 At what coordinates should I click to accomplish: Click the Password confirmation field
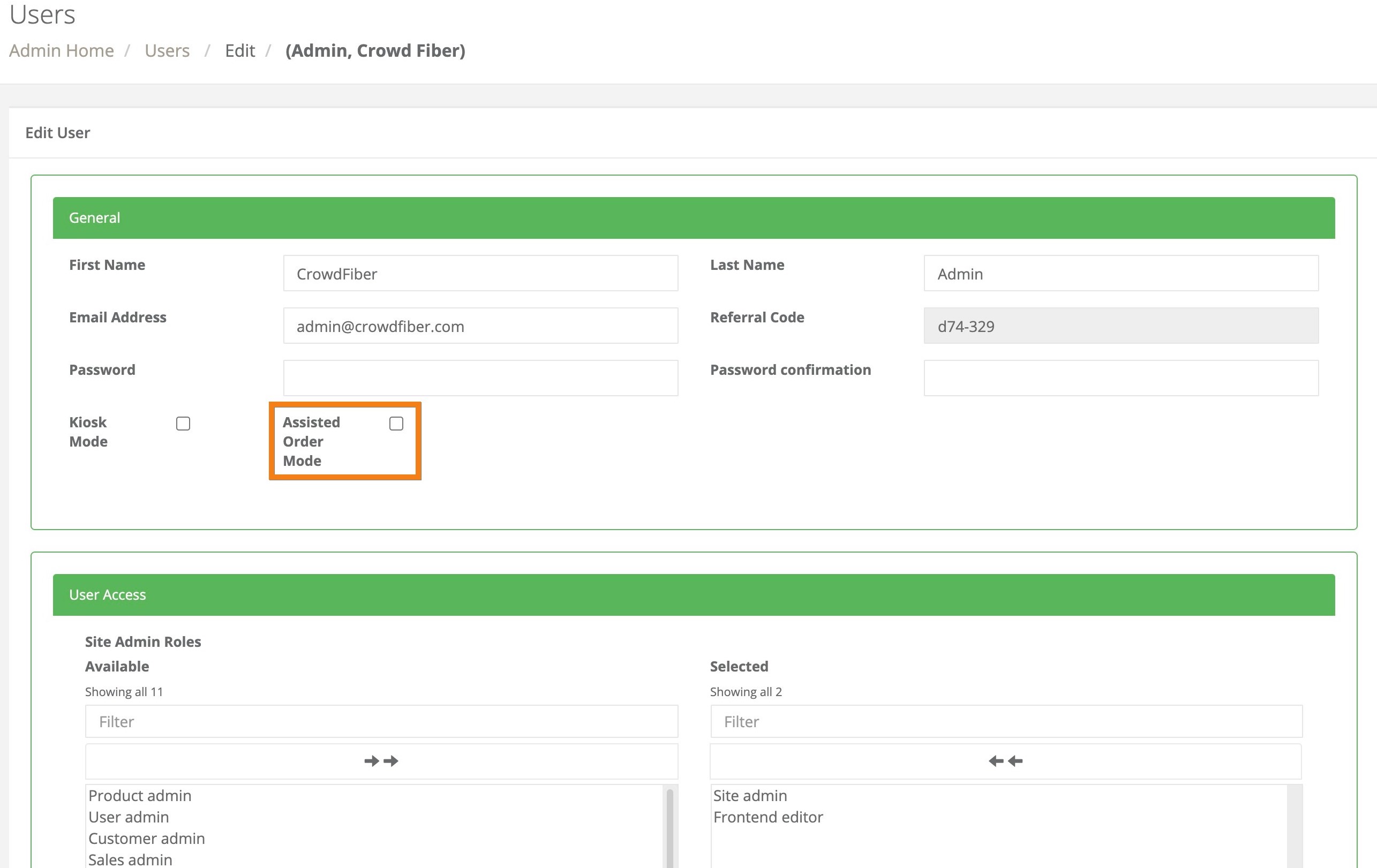(1121, 378)
